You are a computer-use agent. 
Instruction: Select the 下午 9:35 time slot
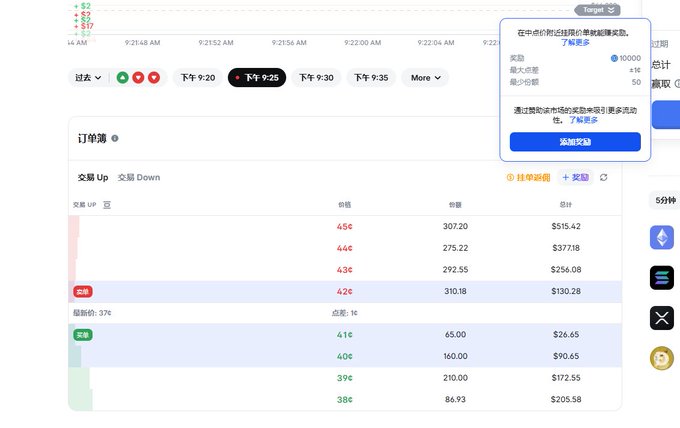pyautogui.click(x=371, y=78)
